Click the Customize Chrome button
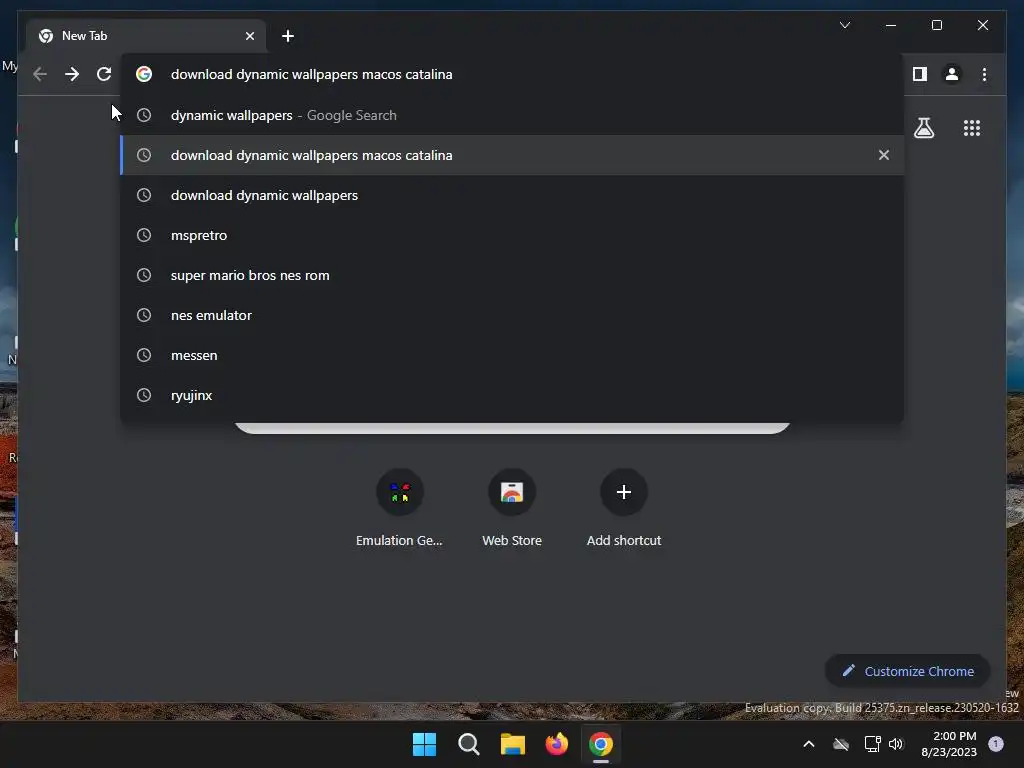1024x768 pixels. tap(908, 671)
